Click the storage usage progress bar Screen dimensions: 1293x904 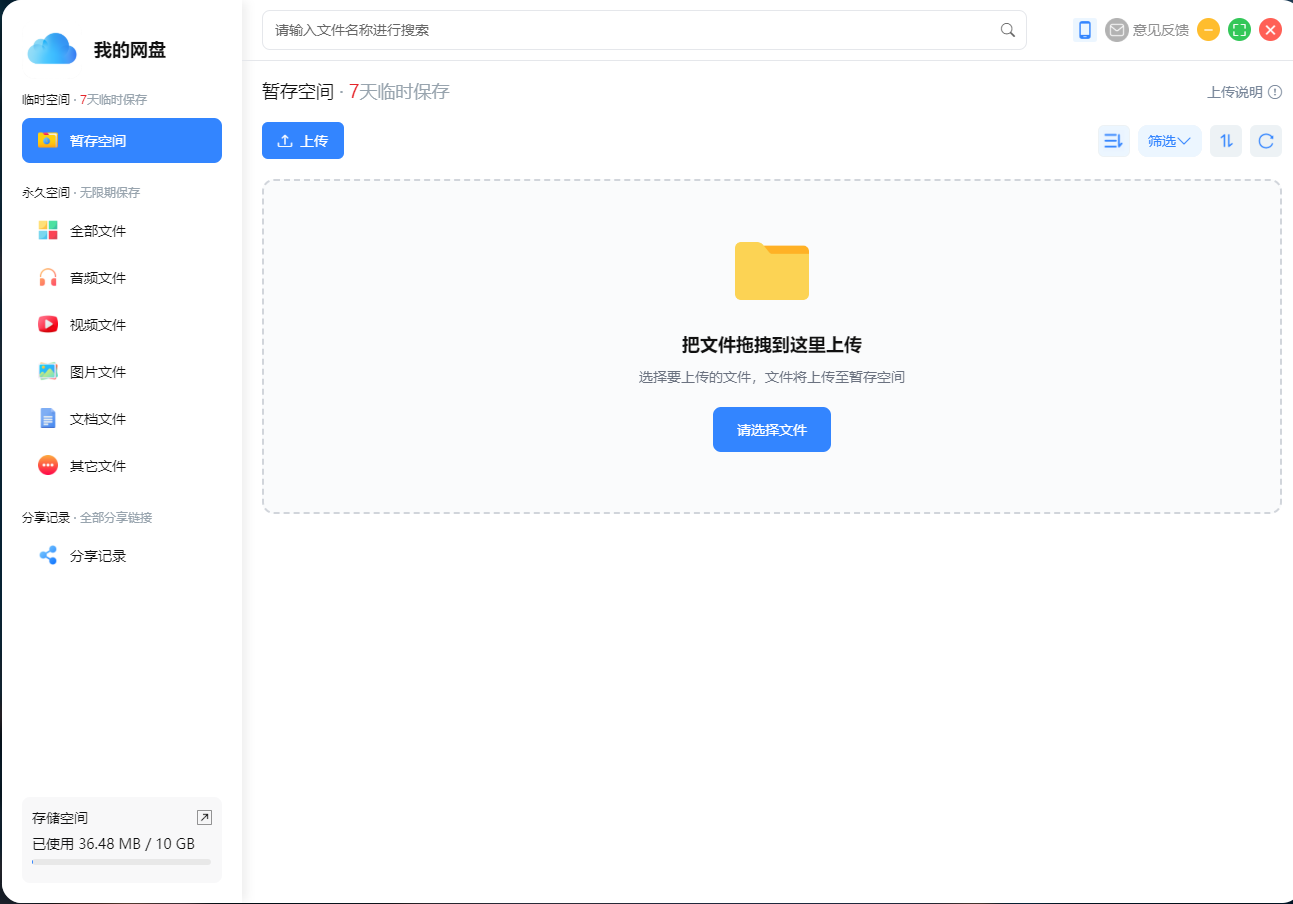coord(122,861)
